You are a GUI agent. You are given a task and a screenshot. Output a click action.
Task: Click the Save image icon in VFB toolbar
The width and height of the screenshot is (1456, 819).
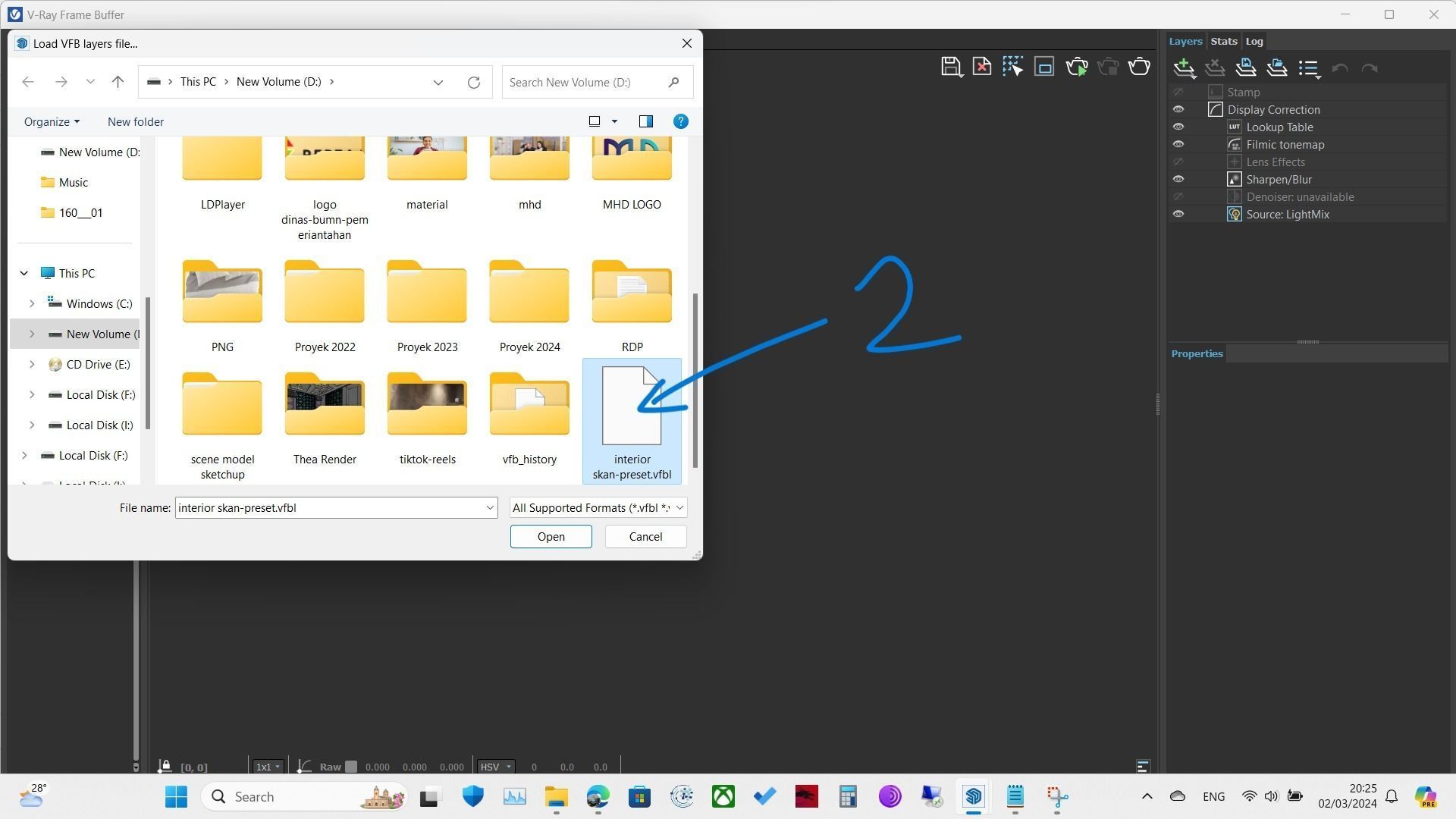coord(951,67)
